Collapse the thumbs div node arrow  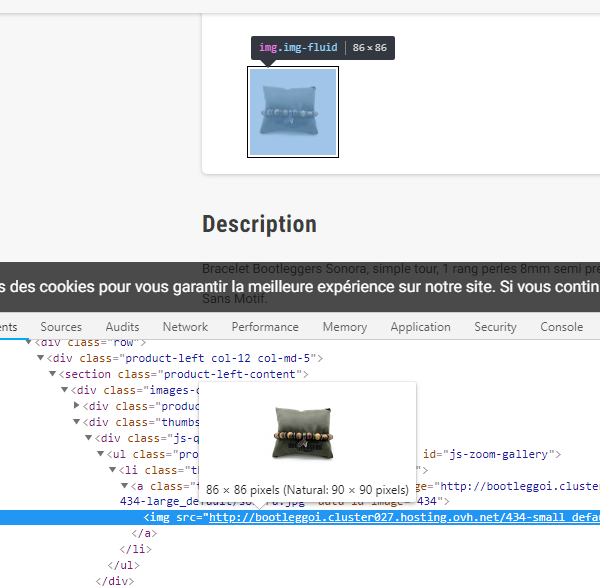(76, 422)
